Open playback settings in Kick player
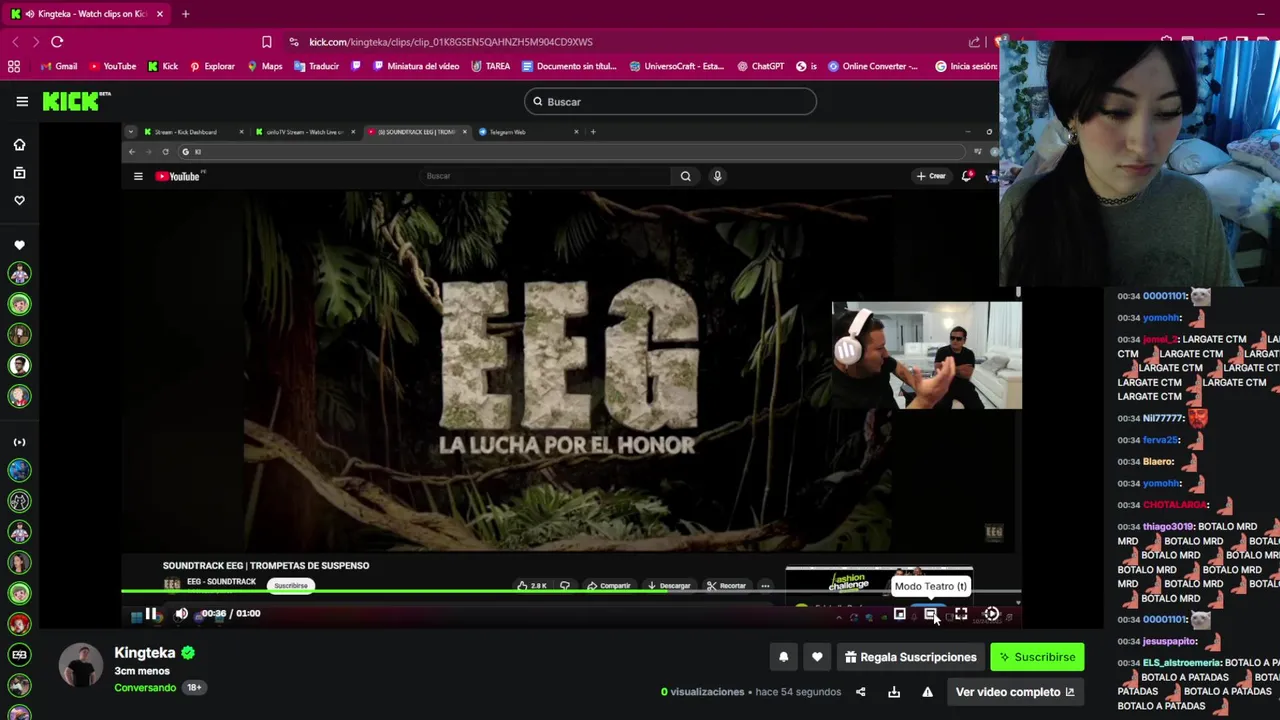1280x720 pixels. click(x=991, y=614)
